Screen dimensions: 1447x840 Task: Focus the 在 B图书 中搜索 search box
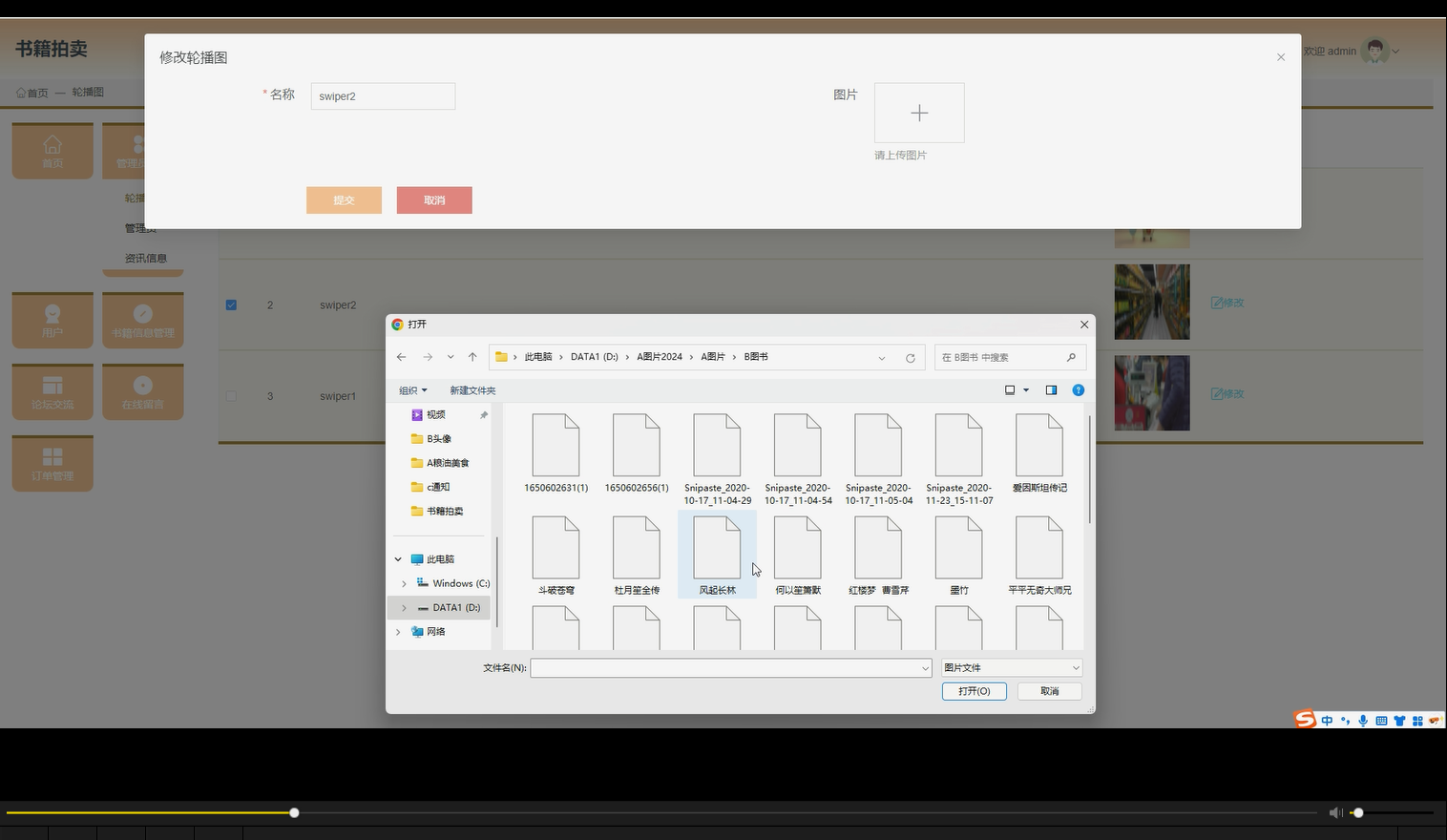coord(1010,357)
